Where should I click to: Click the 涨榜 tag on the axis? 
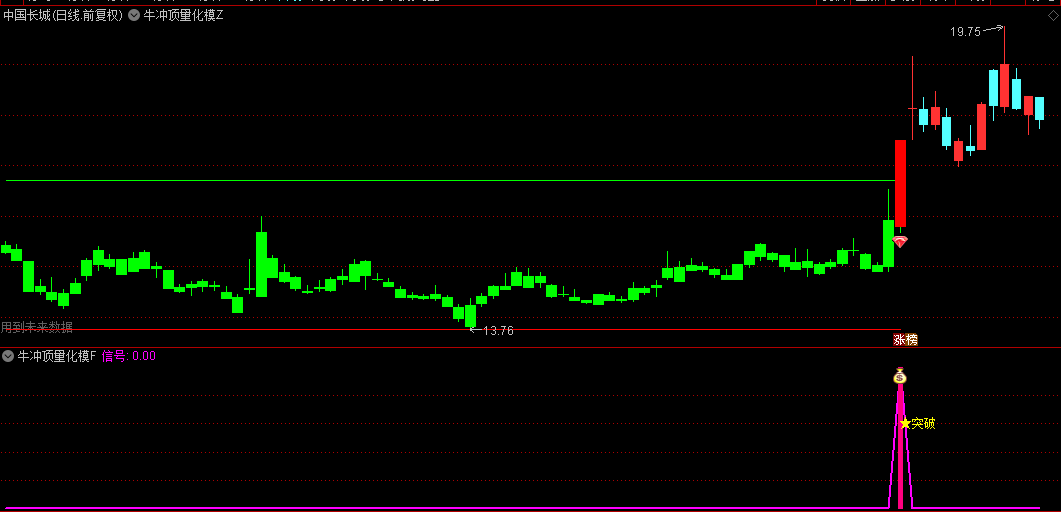pyautogui.click(x=905, y=340)
